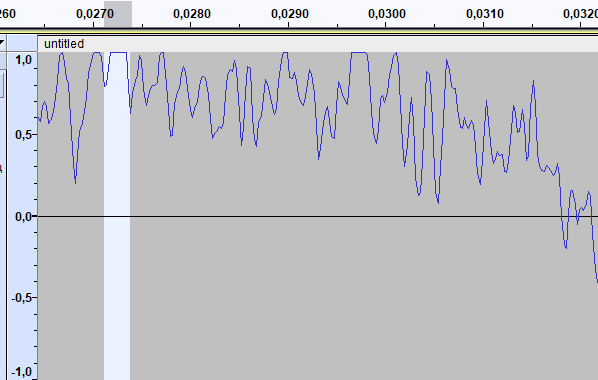Jump to the 0,0300 timeline label
Viewport: 598px width, 380px height.
pos(387,14)
